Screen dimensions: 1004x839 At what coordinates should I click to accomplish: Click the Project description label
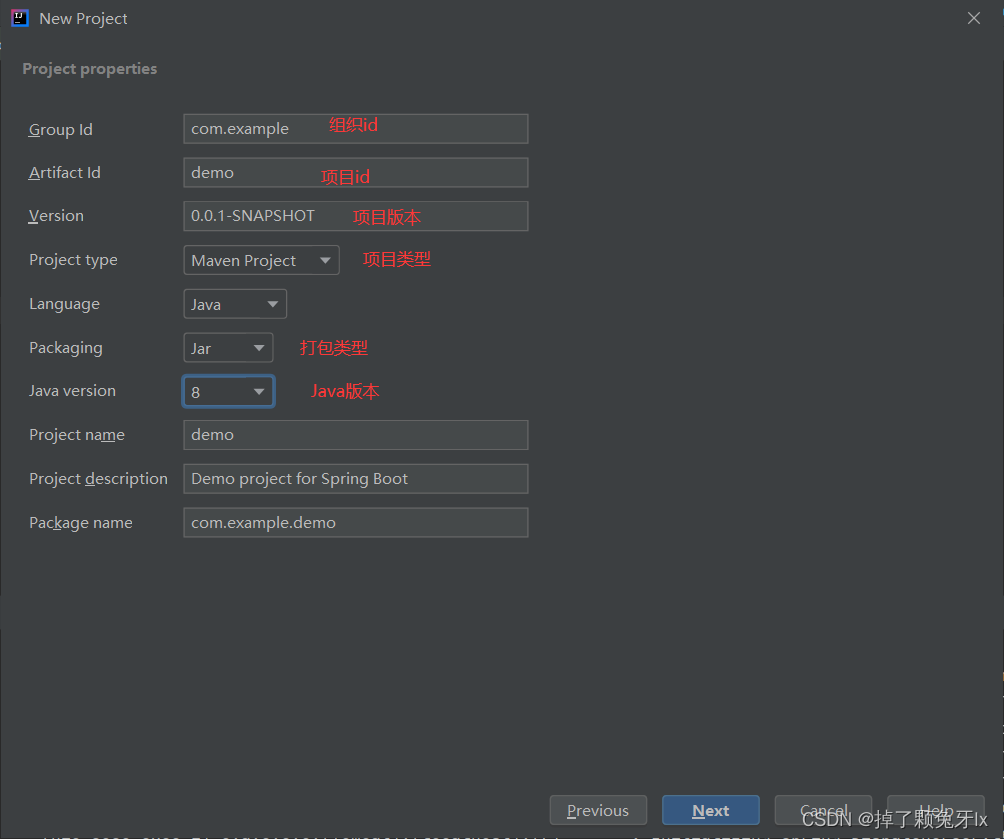tap(99, 478)
